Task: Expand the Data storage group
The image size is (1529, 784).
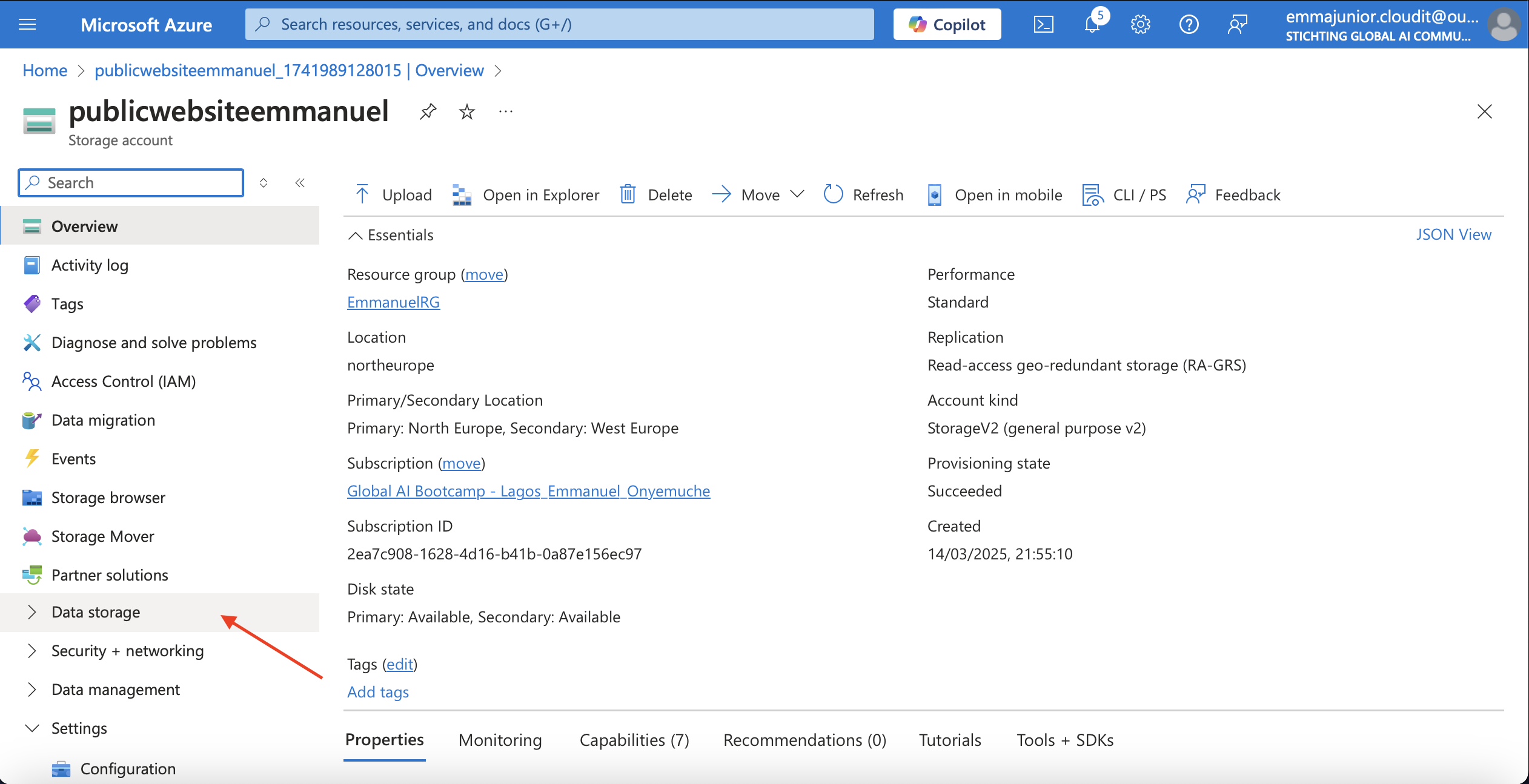Action: [x=160, y=612]
